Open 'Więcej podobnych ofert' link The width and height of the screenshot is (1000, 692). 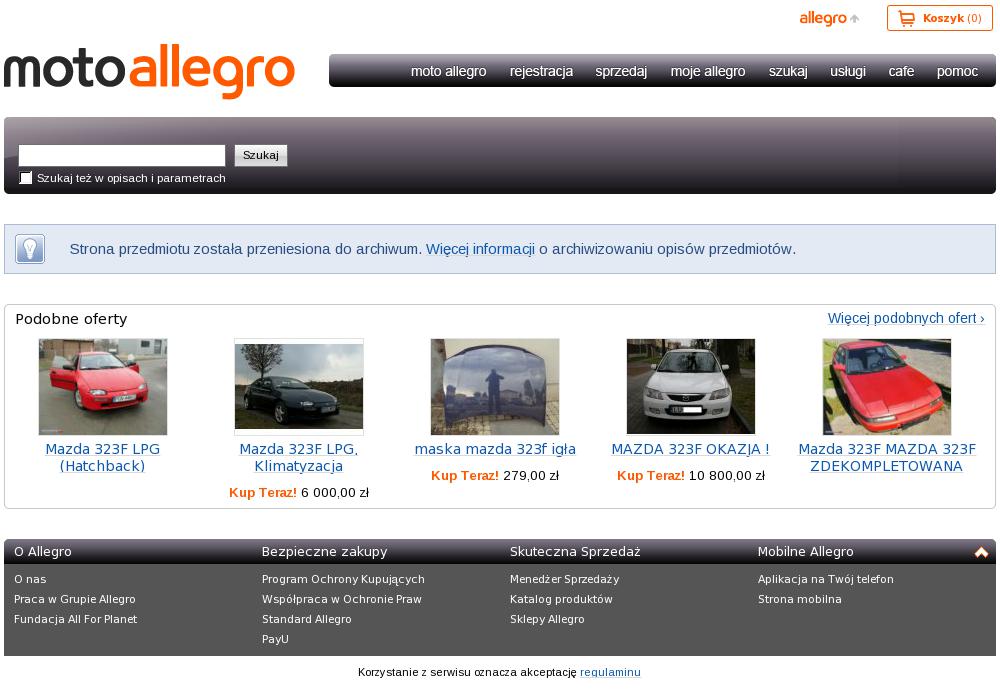point(906,318)
